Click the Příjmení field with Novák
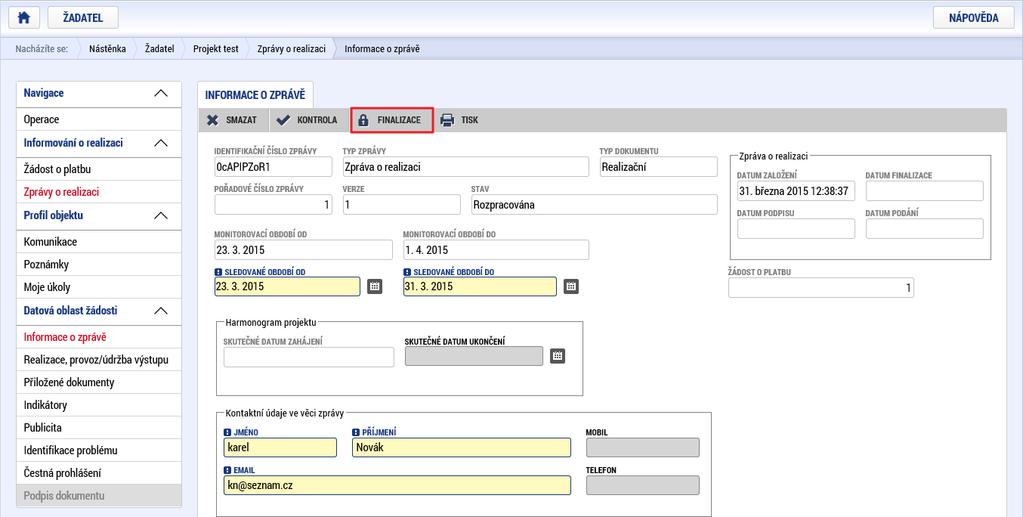The image size is (1023, 517). (461, 447)
